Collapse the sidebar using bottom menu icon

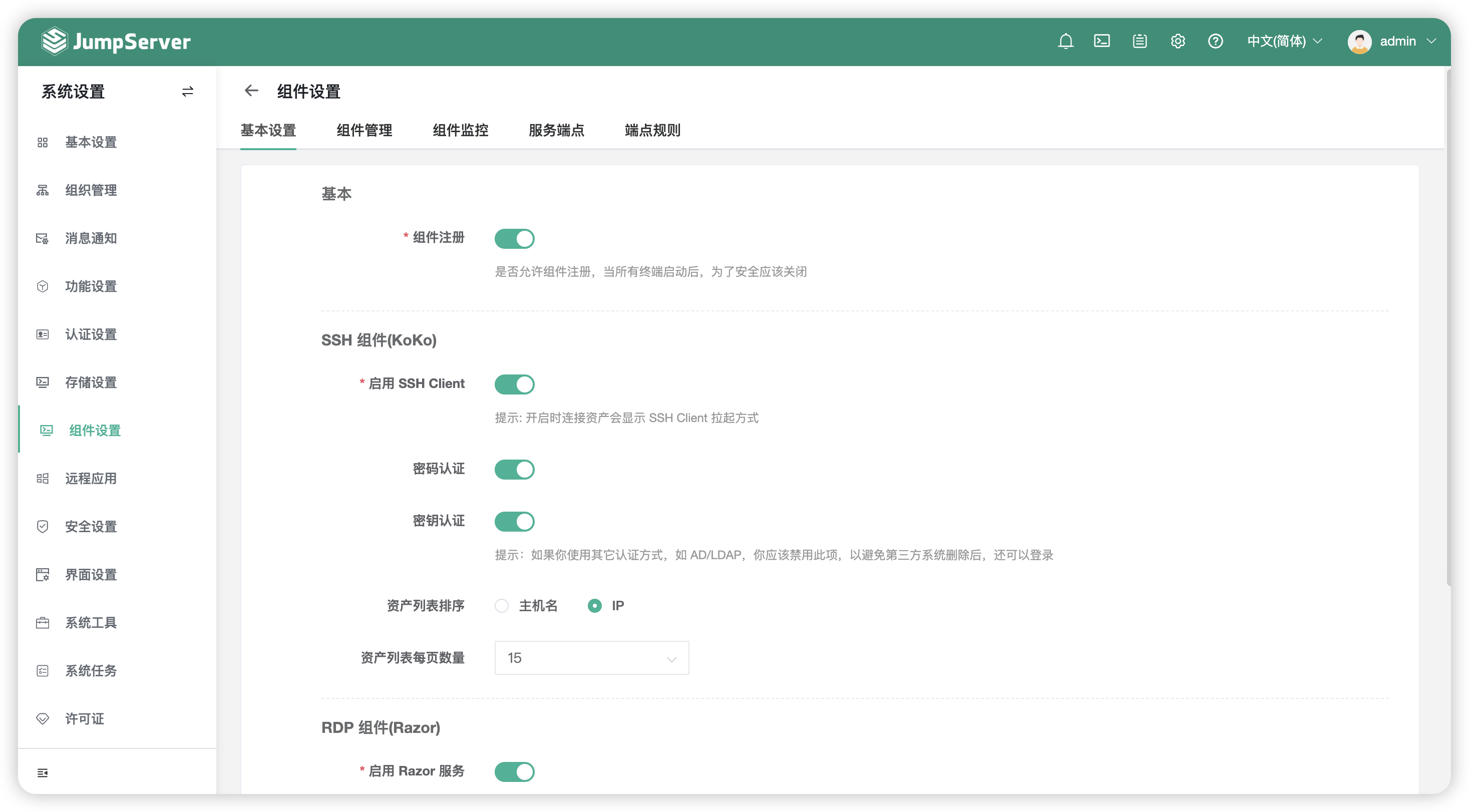click(x=43, y=772)
